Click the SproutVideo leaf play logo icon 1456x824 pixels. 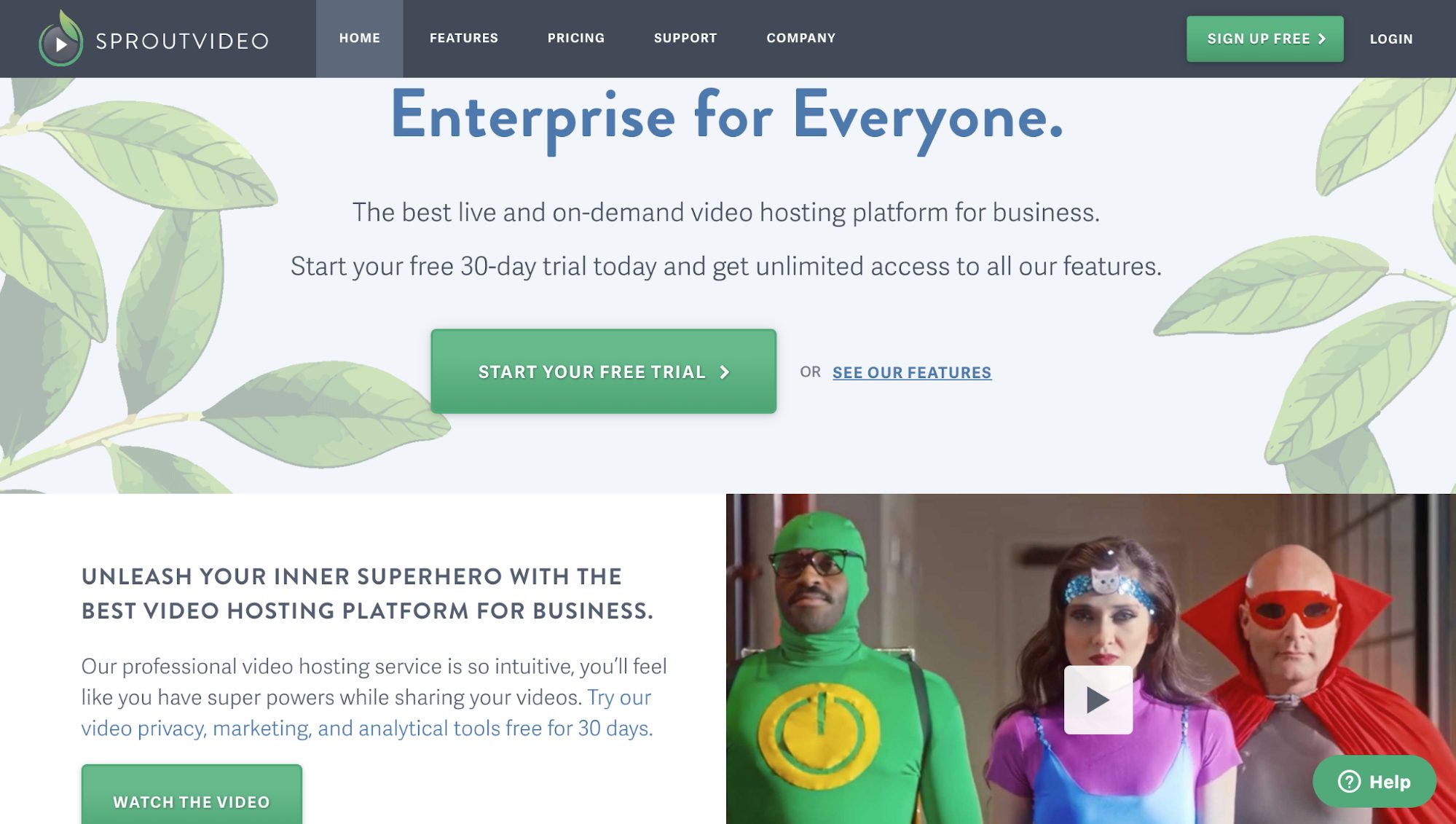coord(60,39)
